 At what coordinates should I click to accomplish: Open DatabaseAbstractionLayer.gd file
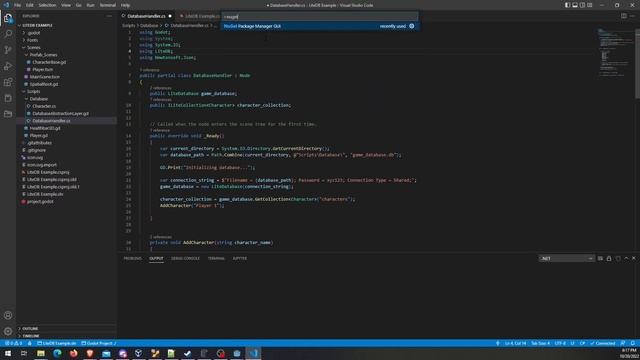coord(60,113)
